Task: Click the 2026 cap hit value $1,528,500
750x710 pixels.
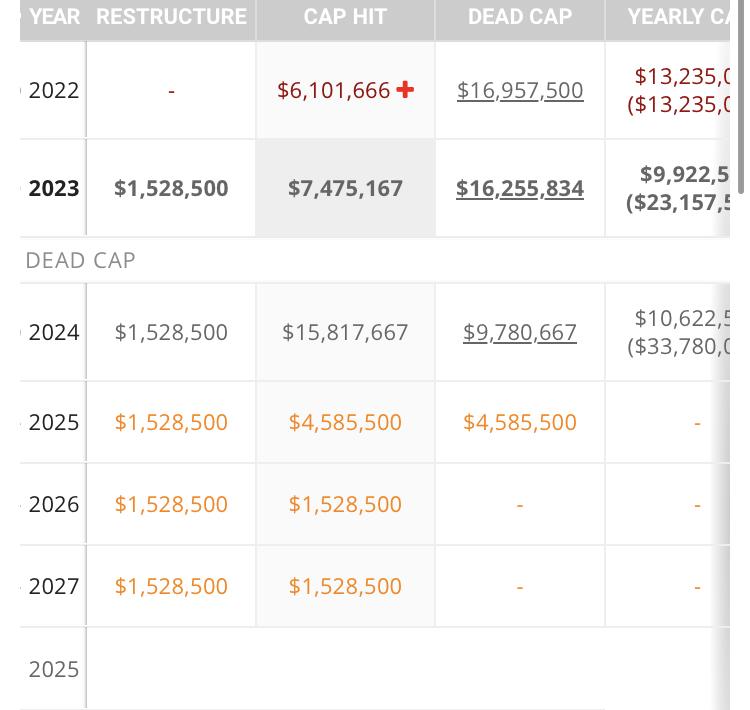Action: (x=345, y=504)
